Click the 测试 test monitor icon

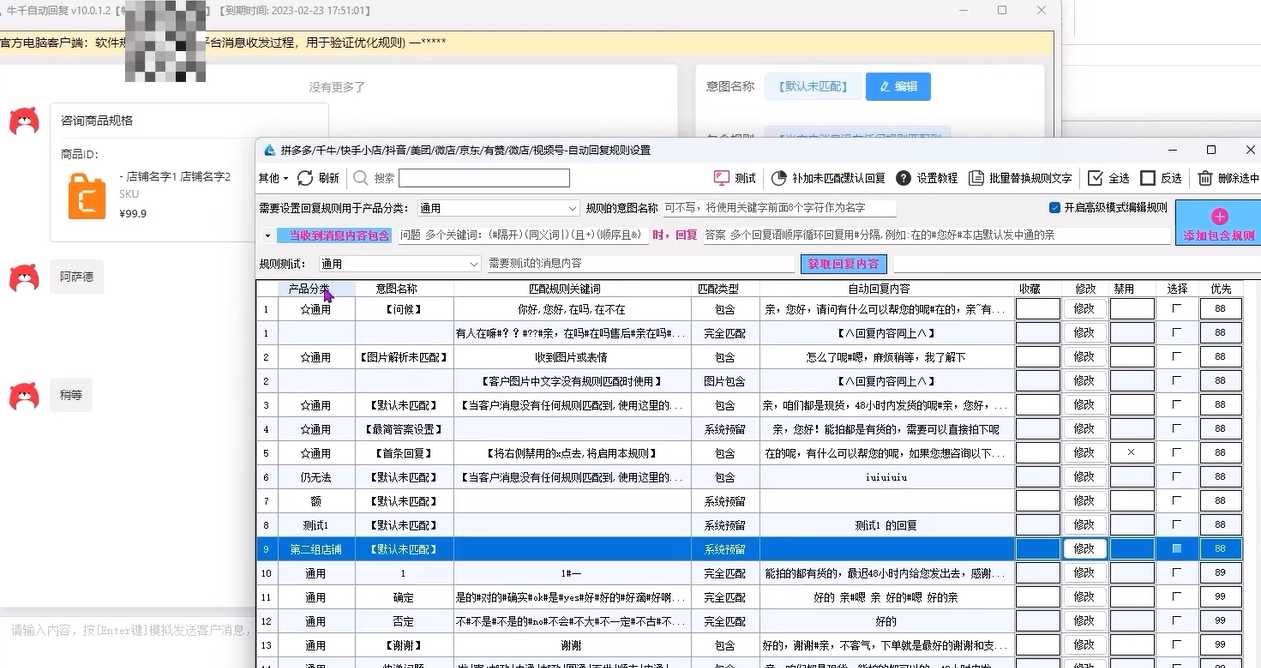click(x=722, y=178)
